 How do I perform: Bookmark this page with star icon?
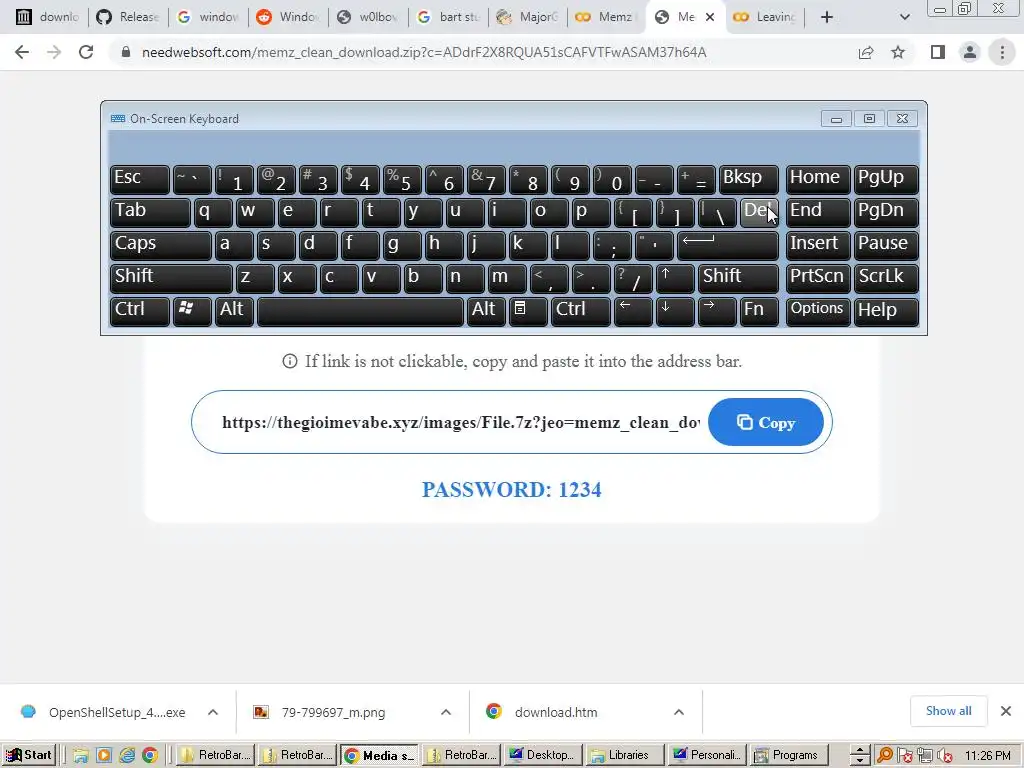tap(898, 52)
